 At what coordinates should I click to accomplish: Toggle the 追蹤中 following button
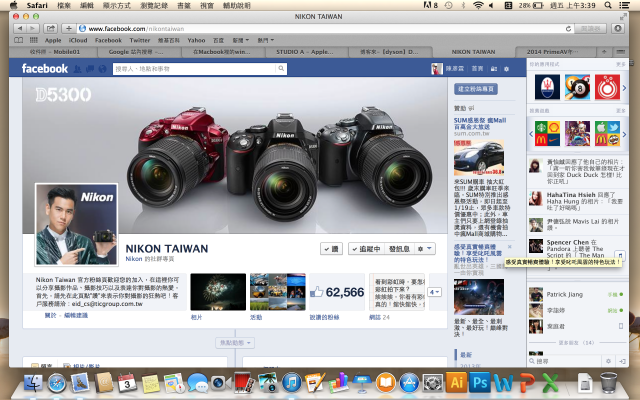(x=367, y=249)
